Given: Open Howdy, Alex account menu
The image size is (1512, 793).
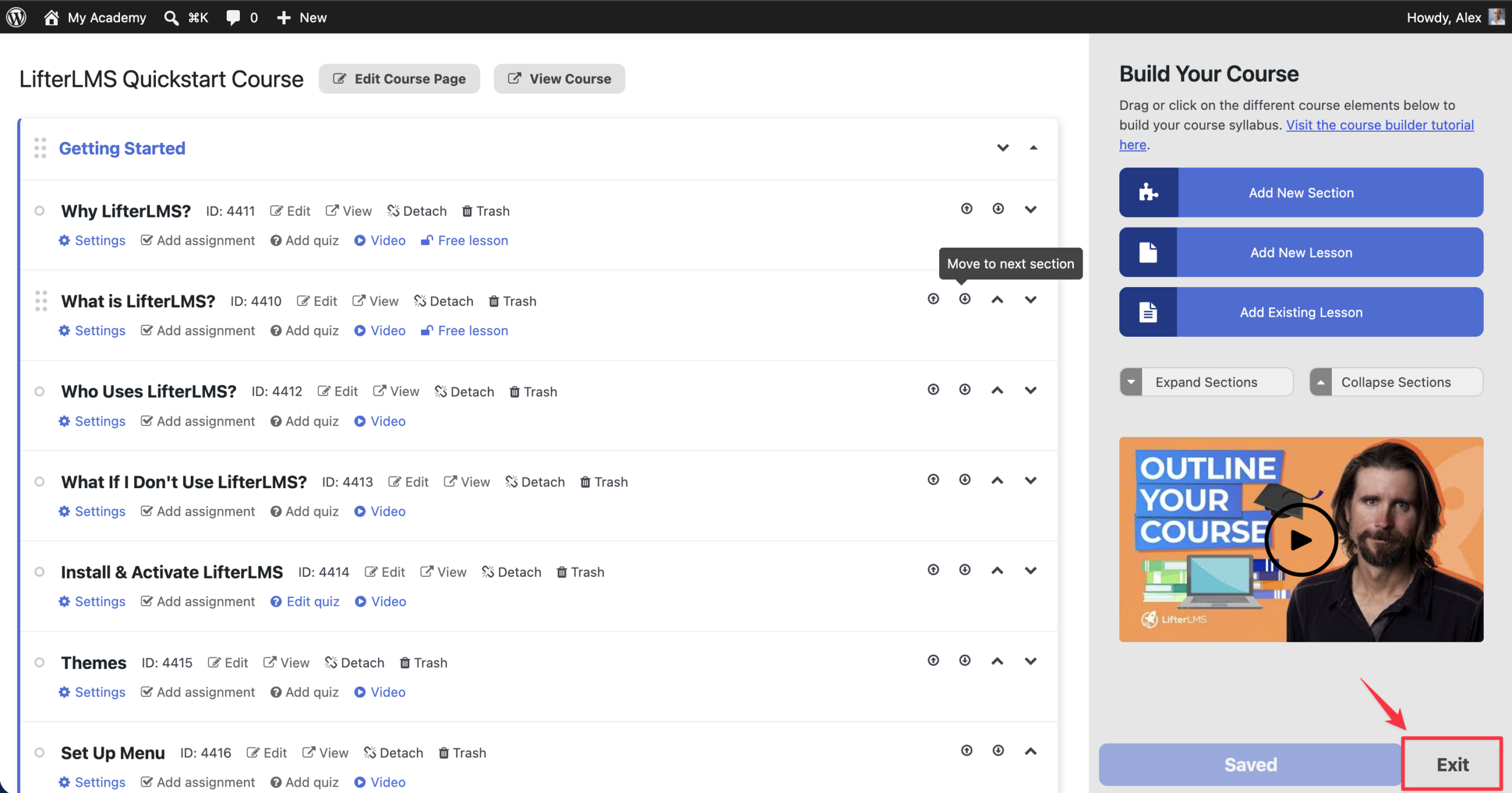Looking at the screenshot, I should [1455, 17].
